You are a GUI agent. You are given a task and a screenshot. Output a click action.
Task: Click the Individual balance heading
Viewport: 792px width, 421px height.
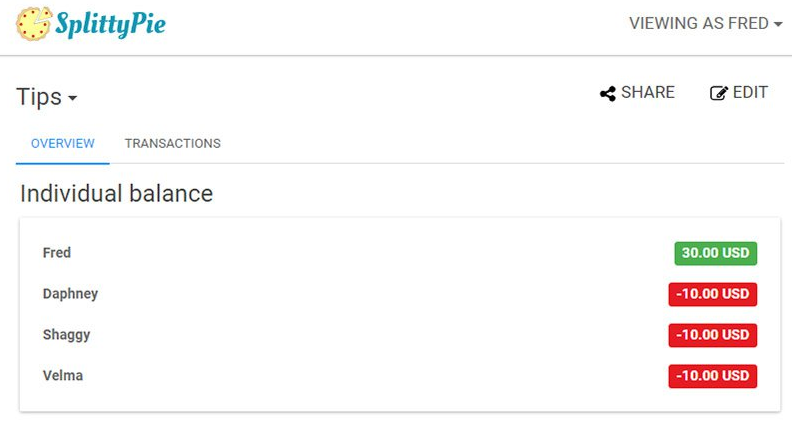pyautogui.click(x=117, y=193)
